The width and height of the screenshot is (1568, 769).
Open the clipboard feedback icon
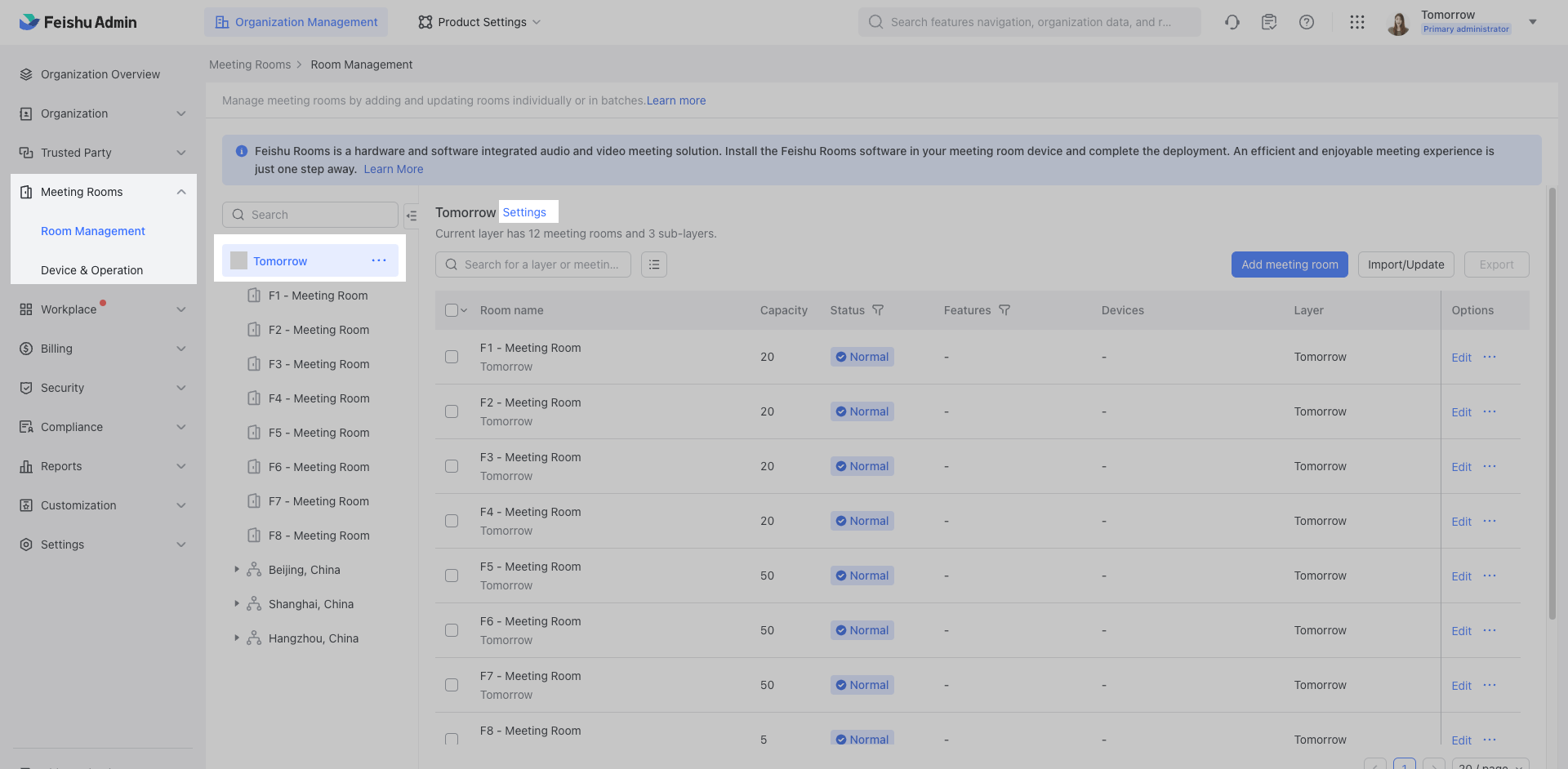1269,22
